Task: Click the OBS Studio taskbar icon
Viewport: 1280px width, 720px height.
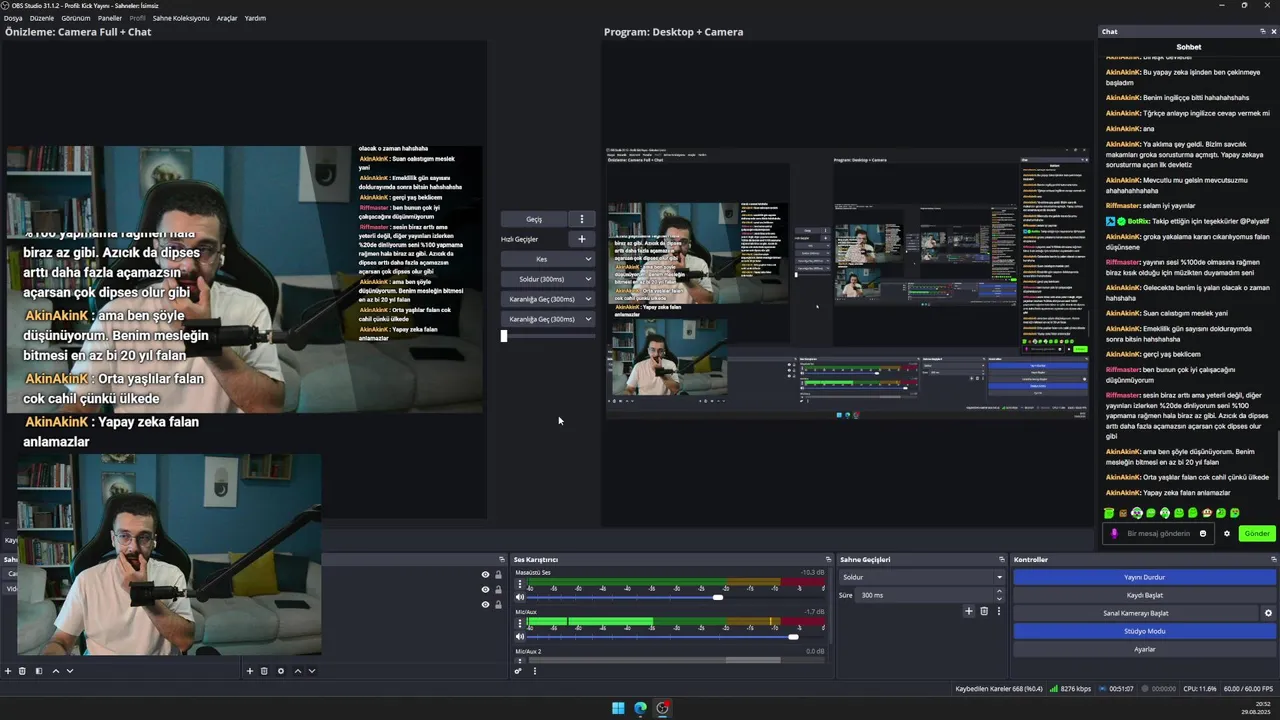Action: coord(662,708)
